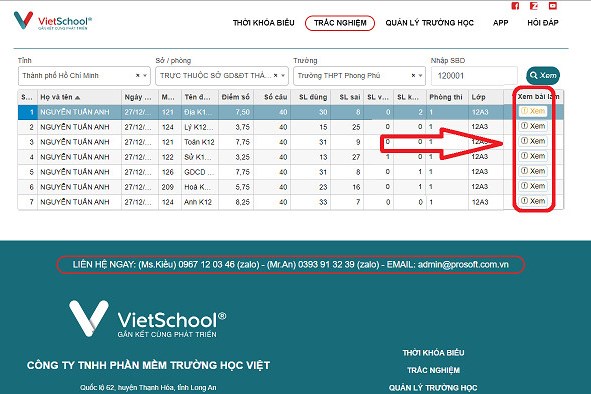Screen dimensions: 591x394
Task: Click the VietSchool logo in header
Action: pos(52,21)
